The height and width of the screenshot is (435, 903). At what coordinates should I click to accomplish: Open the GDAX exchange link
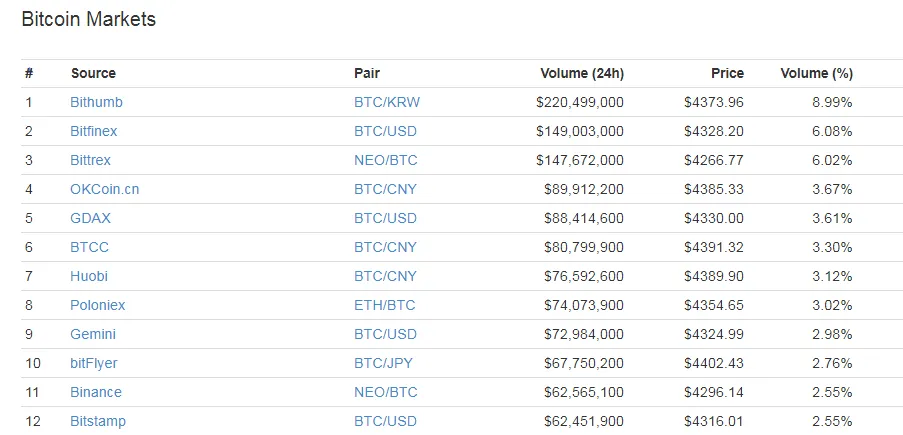click(90, 218)
